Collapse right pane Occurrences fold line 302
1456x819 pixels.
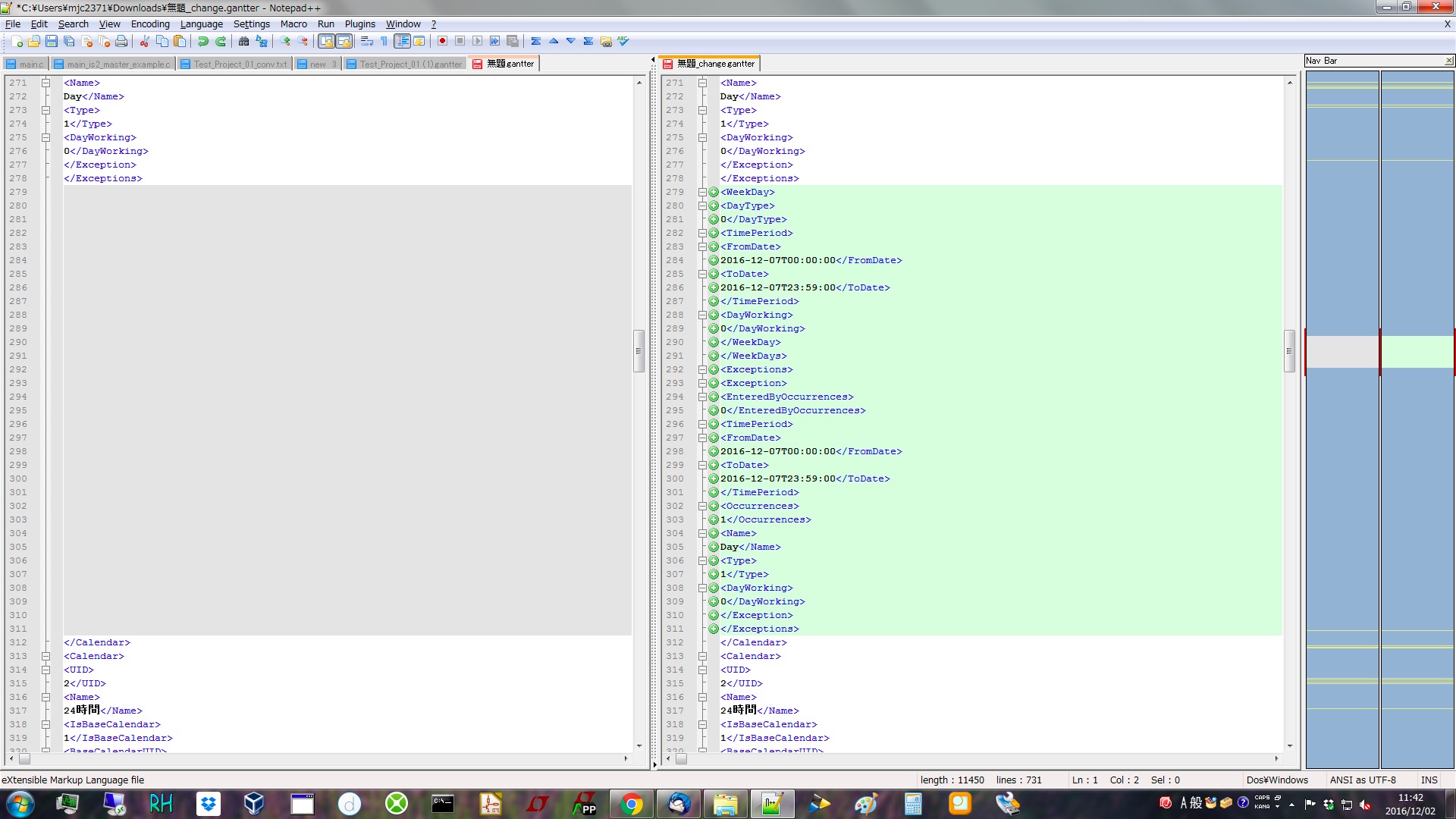(x=702, y=506)
